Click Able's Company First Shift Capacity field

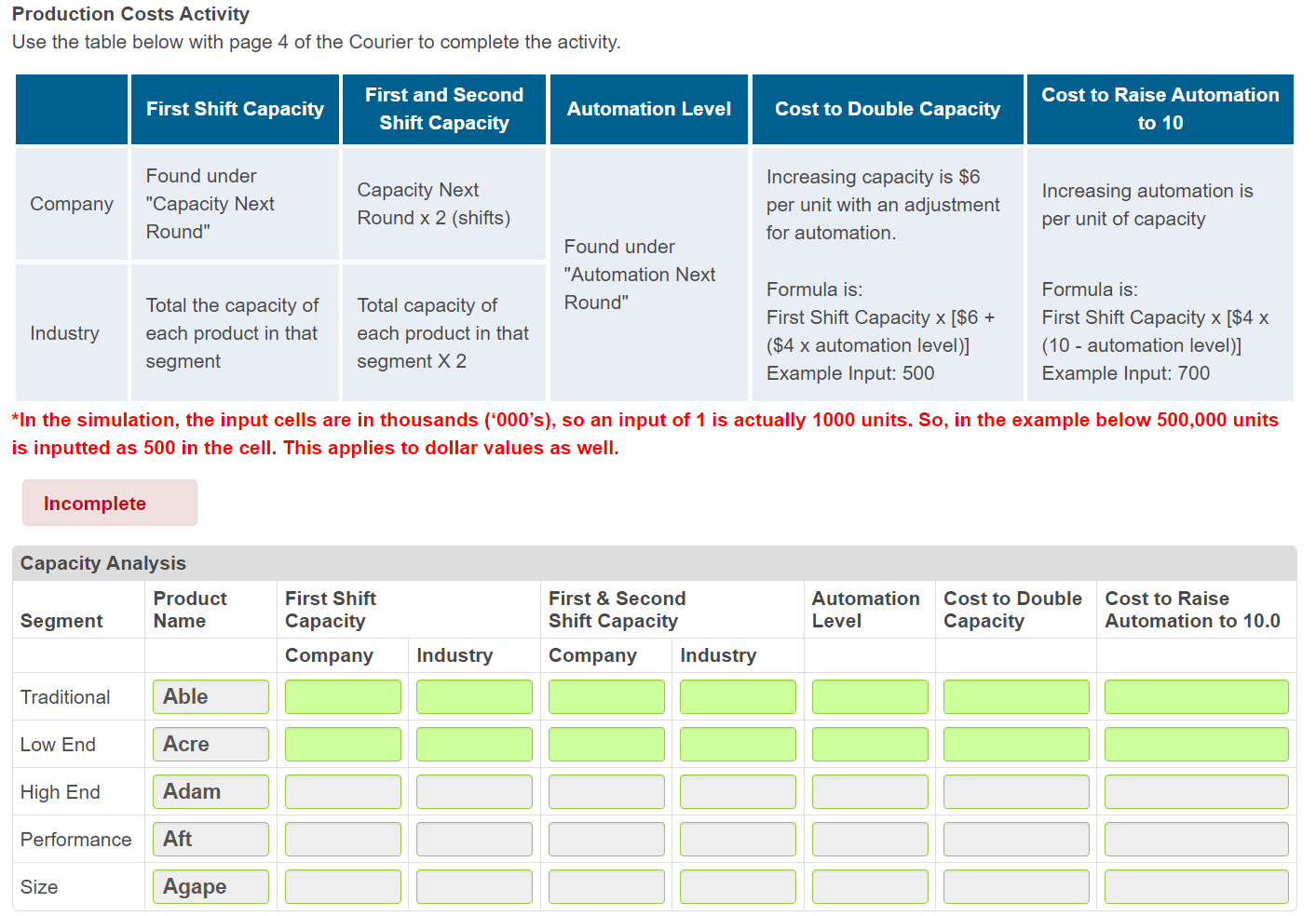343,696
